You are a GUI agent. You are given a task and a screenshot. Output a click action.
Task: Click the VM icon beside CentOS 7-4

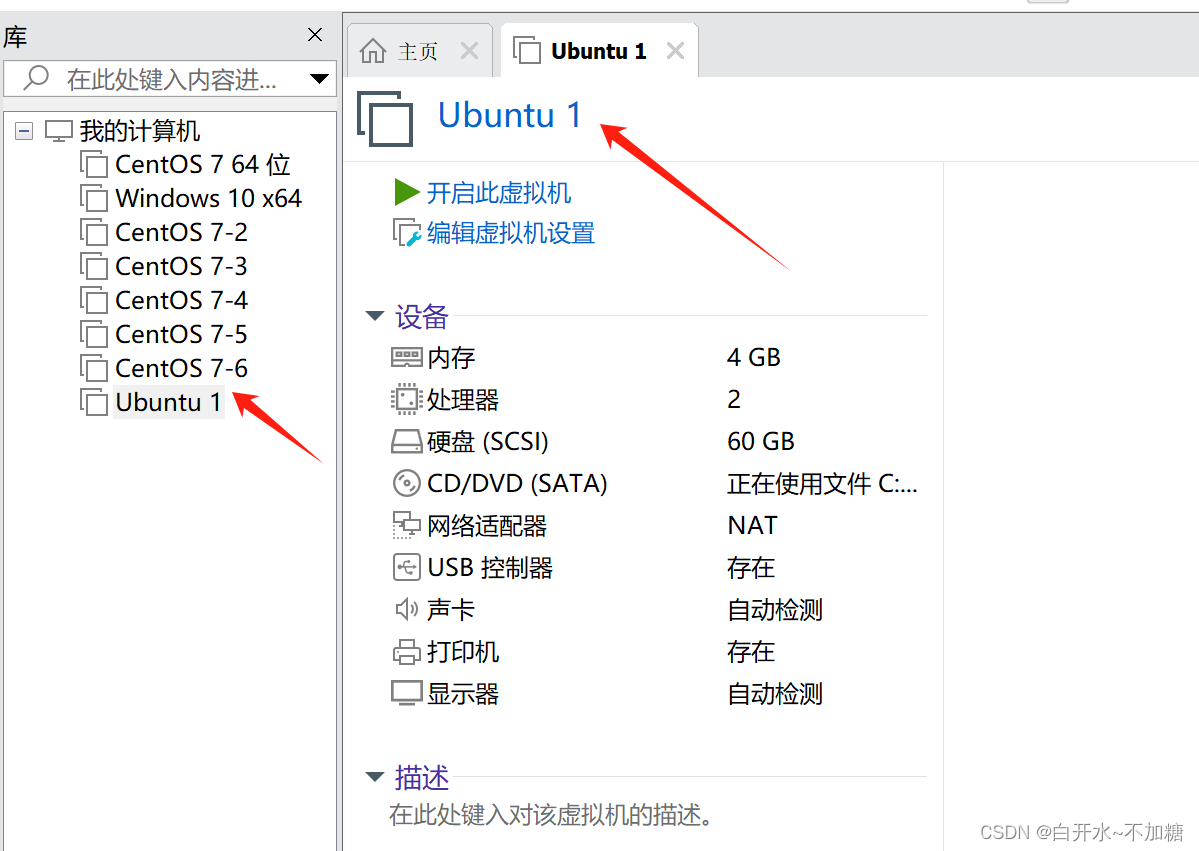94,300
